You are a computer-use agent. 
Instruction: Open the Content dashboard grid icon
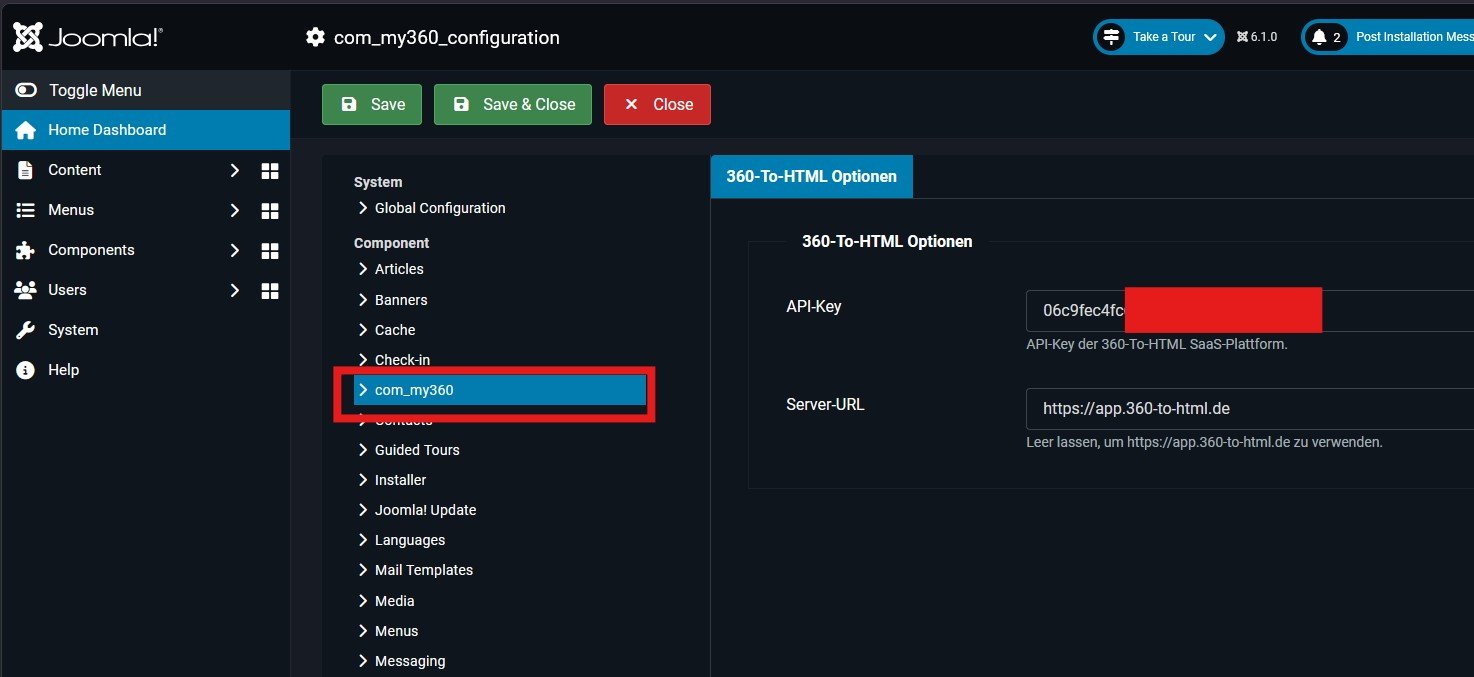click(269, 171)
